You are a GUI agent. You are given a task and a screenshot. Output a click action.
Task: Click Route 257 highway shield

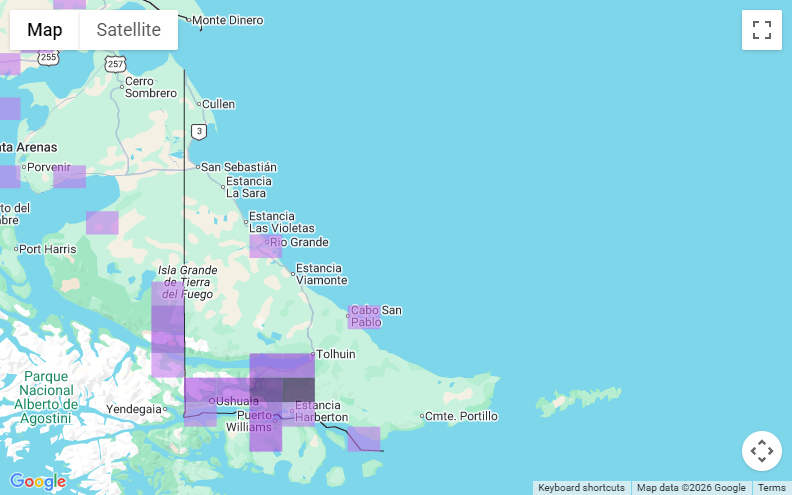pyautogui.click(x=116, y=64)
